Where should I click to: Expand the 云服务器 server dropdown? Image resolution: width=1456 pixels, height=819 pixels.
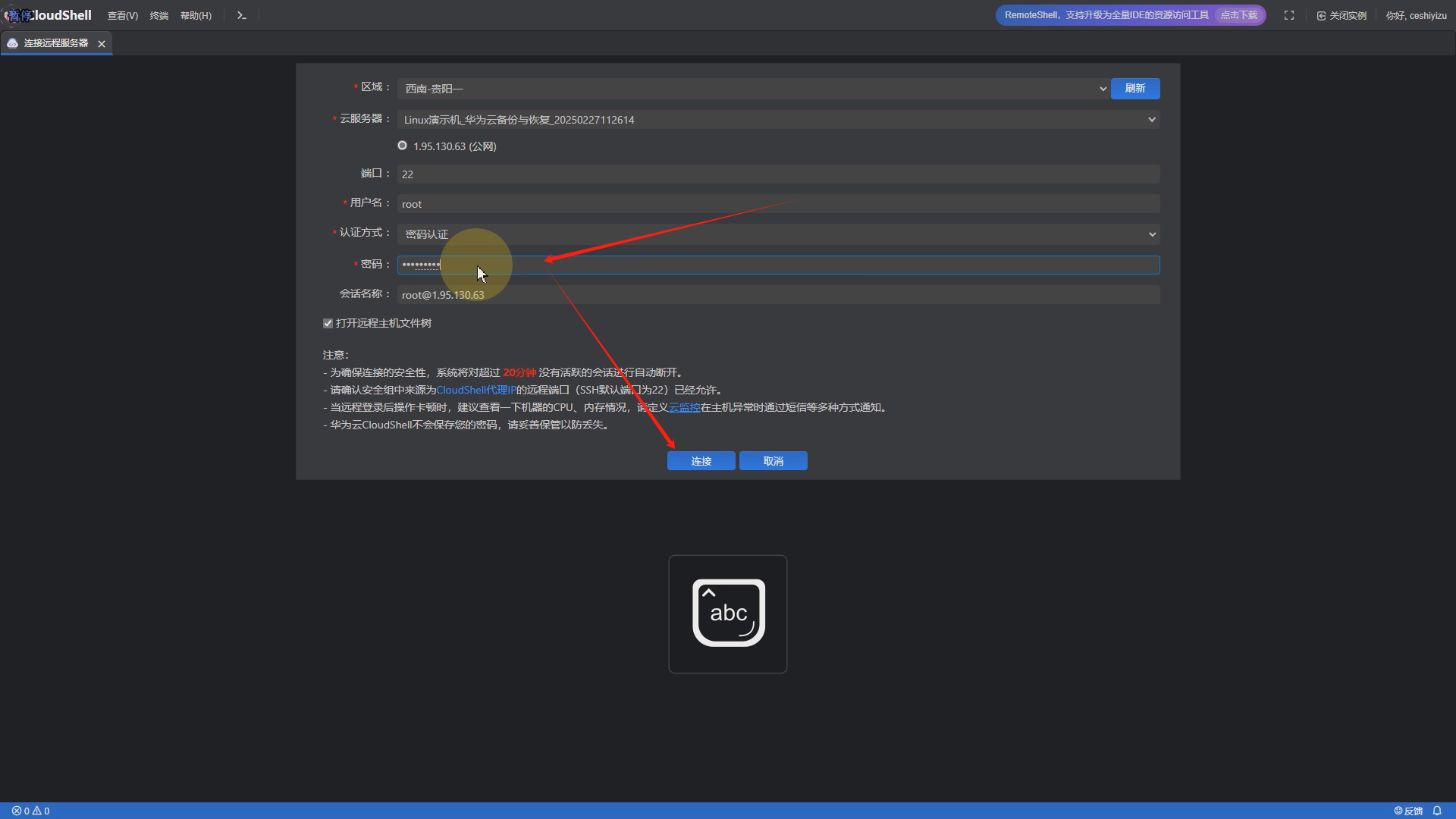pyautogui.click(x=777, y=120)
